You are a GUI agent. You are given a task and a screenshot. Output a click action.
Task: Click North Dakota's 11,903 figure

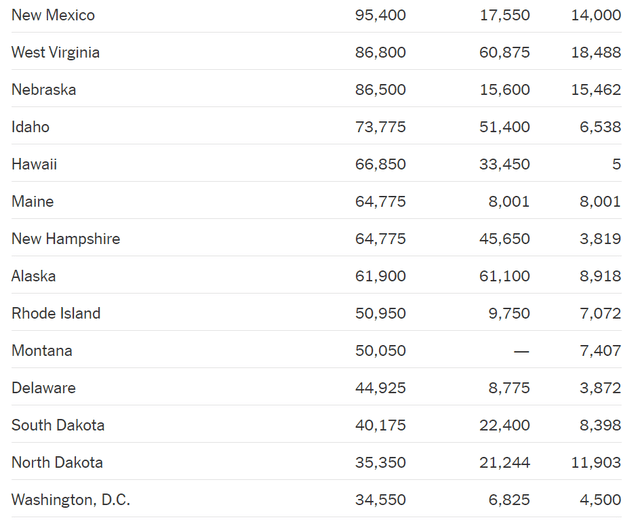595,462
